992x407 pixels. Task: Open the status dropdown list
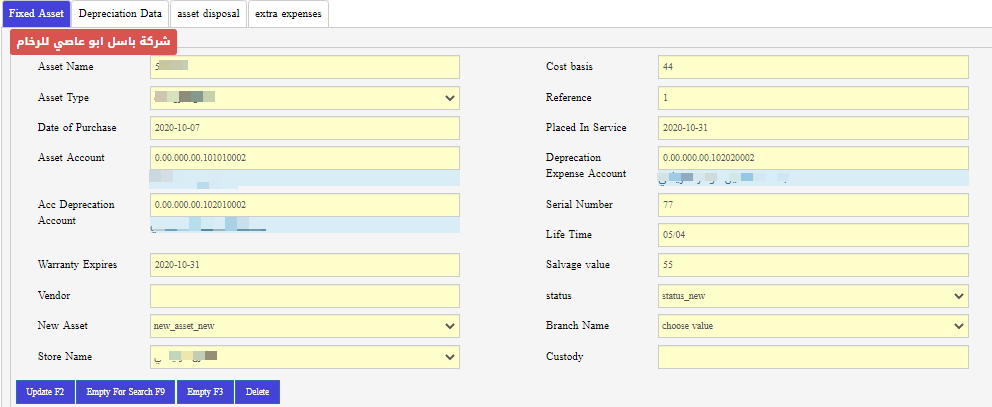813,297
